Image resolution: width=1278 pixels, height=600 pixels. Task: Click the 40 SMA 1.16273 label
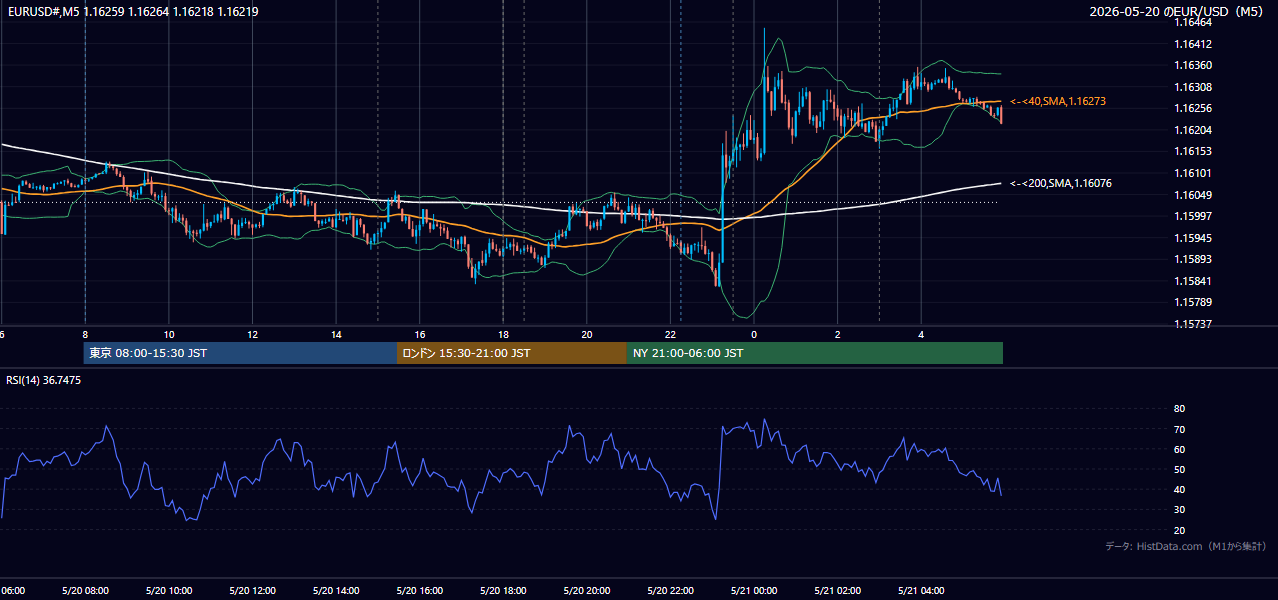[1058, 102]
